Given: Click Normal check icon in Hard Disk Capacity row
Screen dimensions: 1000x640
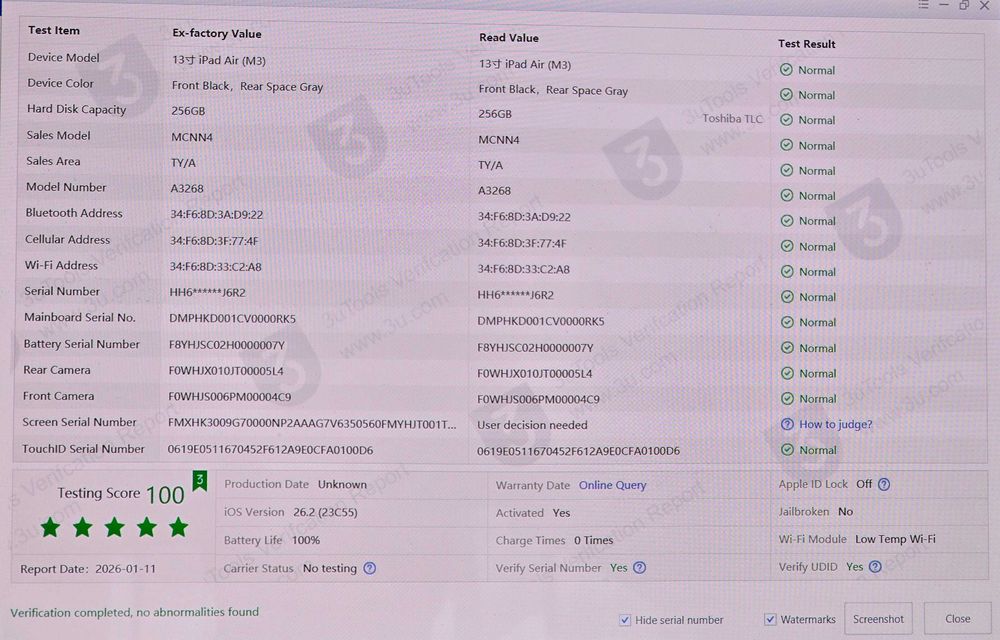Looking at the screenshot, I should coord(786,120).
